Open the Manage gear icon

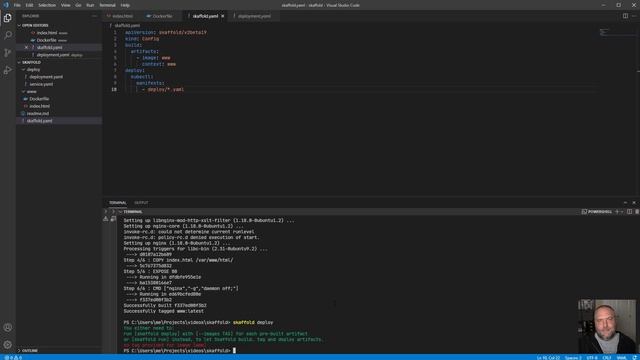click(x=8, y=344)
